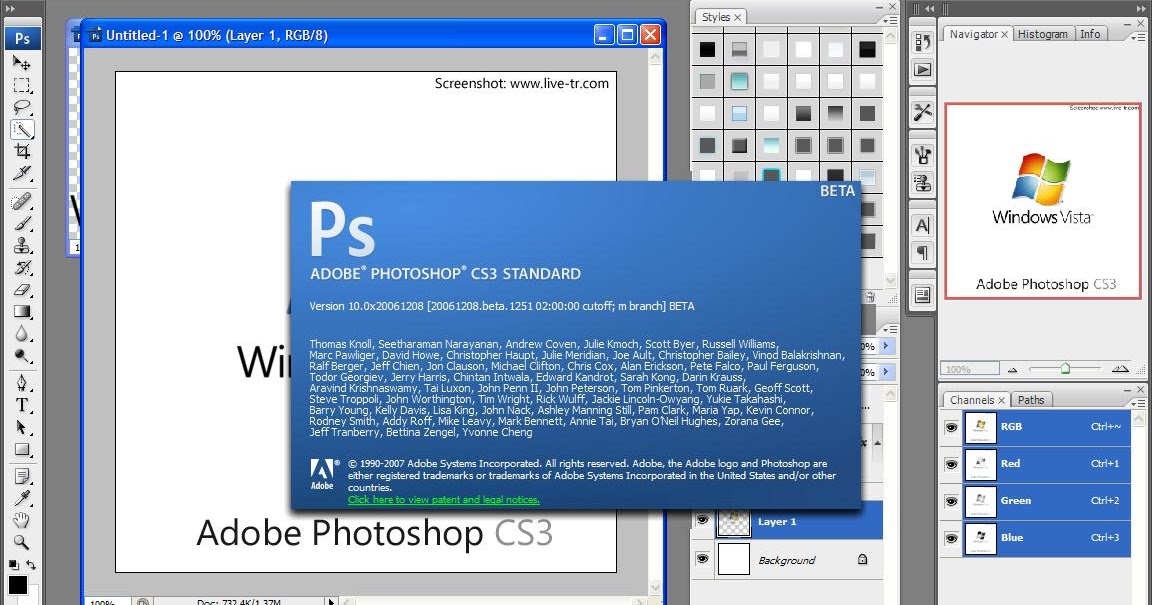
Task: Collapse the right panel dock
Action: point(1142,7)
